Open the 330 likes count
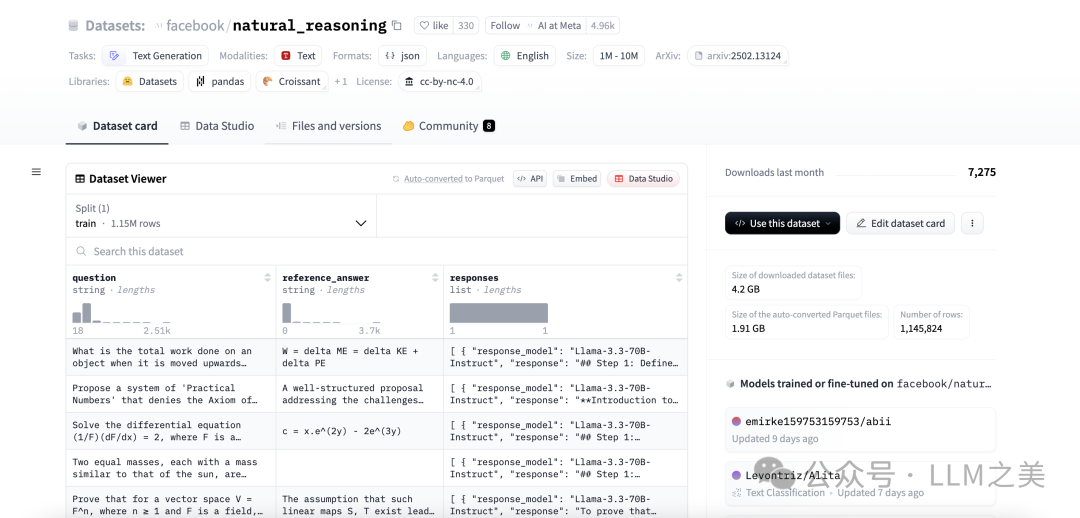This screenshot has width=1080, height=518. click(x=466, y=25)
